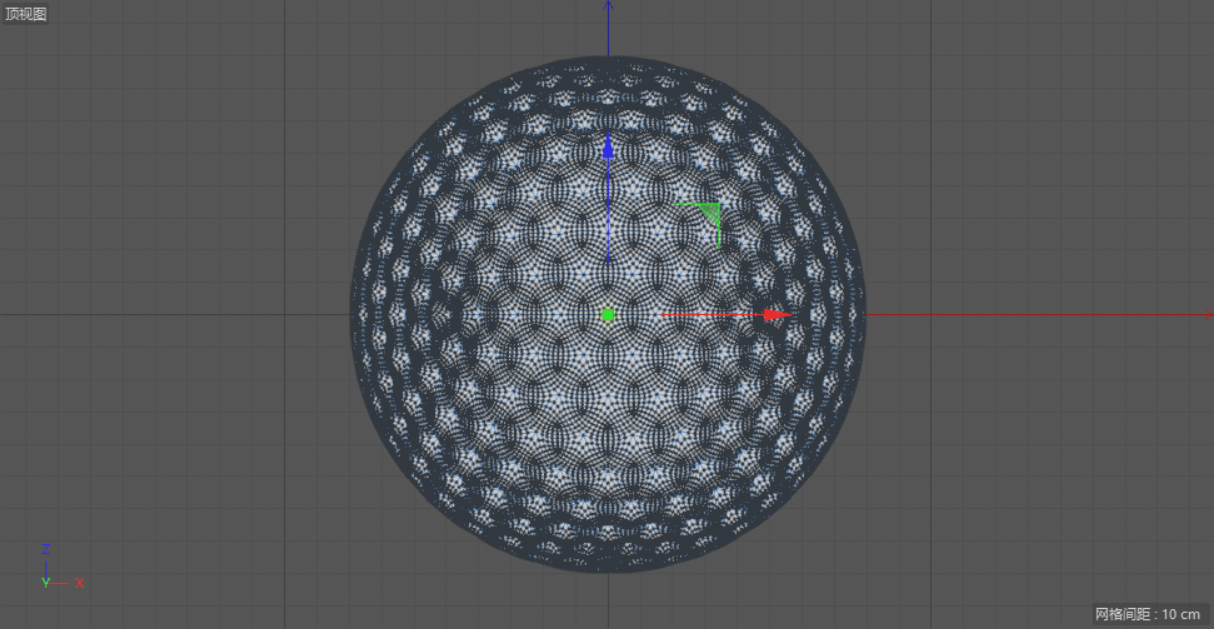Viewport: 1214px width, 629px height.
Task: Click the blue arrow tip at top of viewport
Action: 608,6
